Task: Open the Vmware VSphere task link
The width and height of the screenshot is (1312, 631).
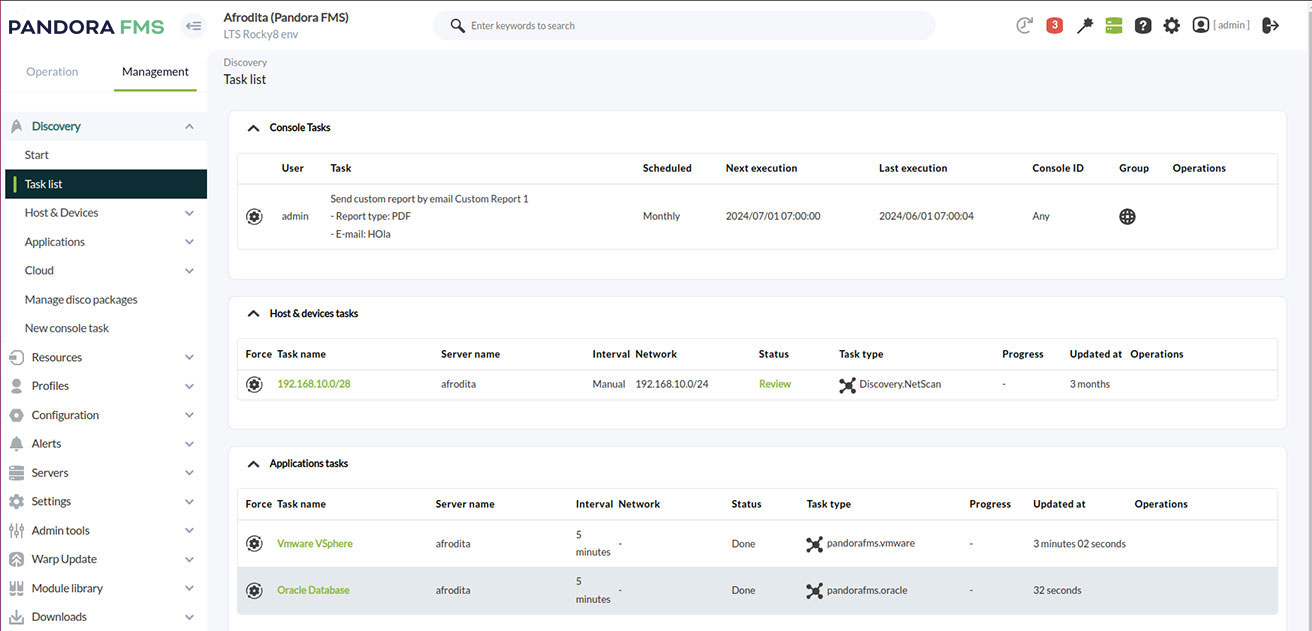Action: click(314, 544)
